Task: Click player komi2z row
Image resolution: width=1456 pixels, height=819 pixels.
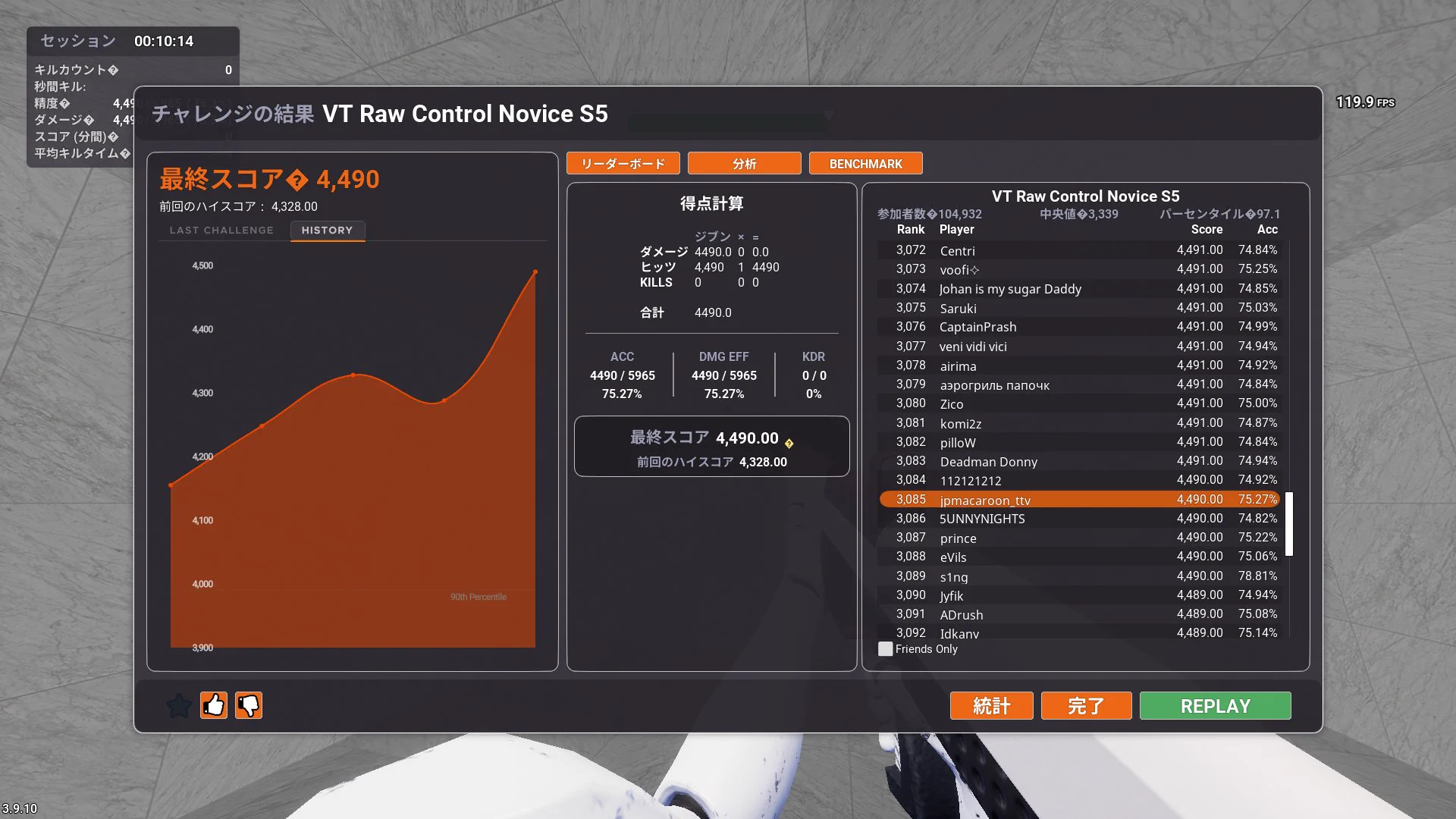Action: tap(1079, 423)
